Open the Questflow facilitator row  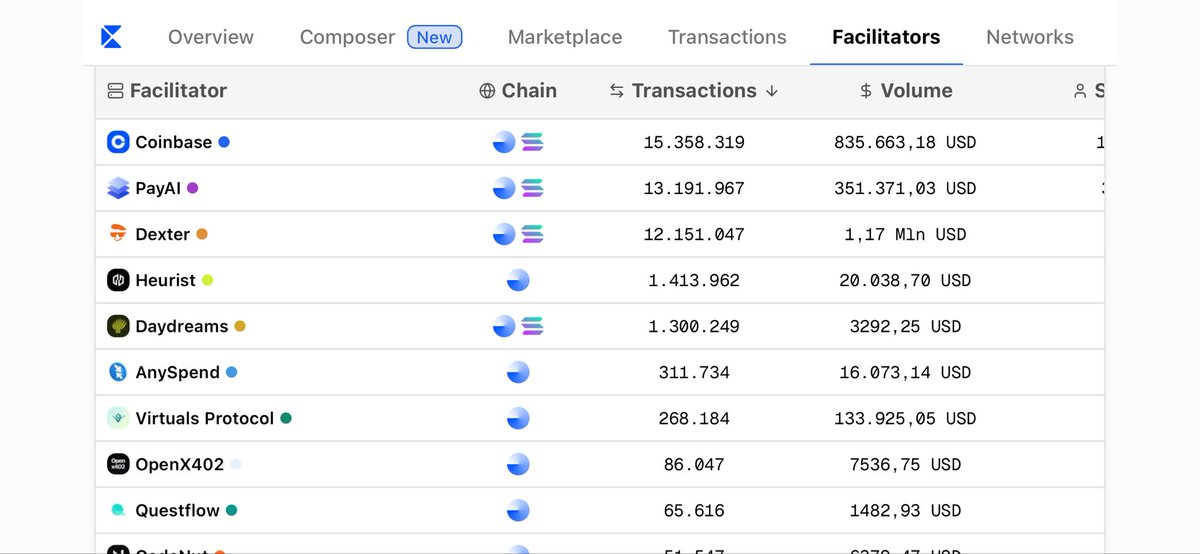click(x=600, y=510)
